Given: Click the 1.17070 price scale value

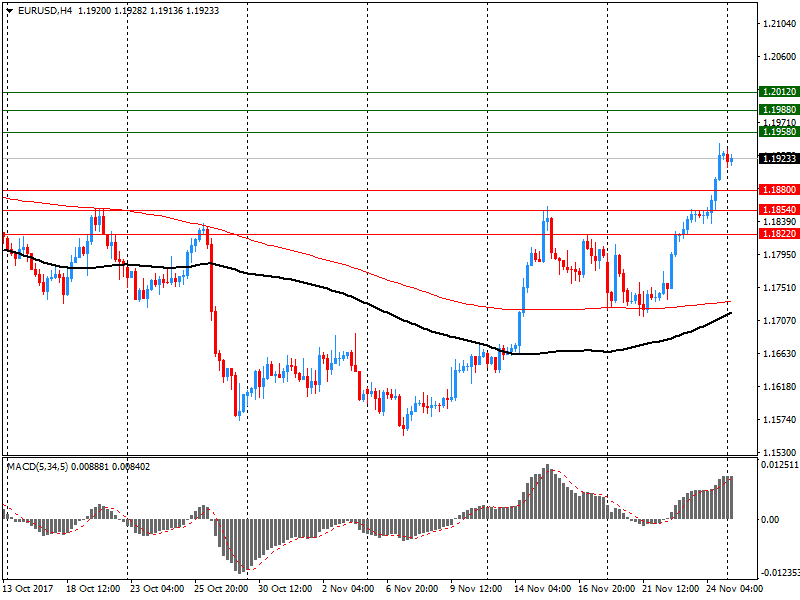Looking at the screenshot, I should [x=780, y=320].
